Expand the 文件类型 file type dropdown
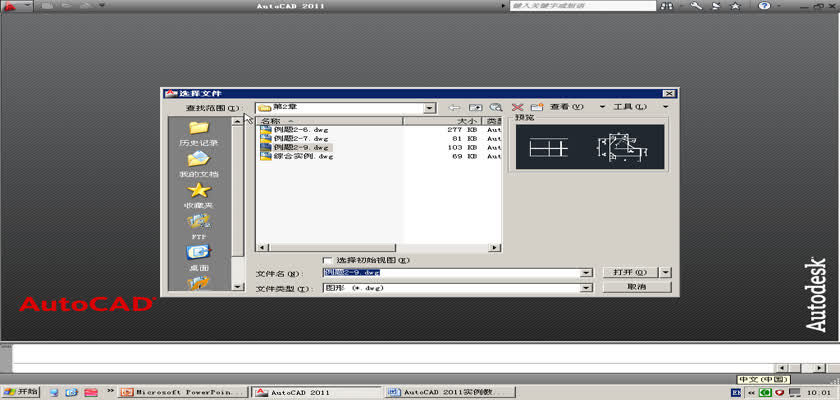 pyautogui.click(x=588, y=288)
